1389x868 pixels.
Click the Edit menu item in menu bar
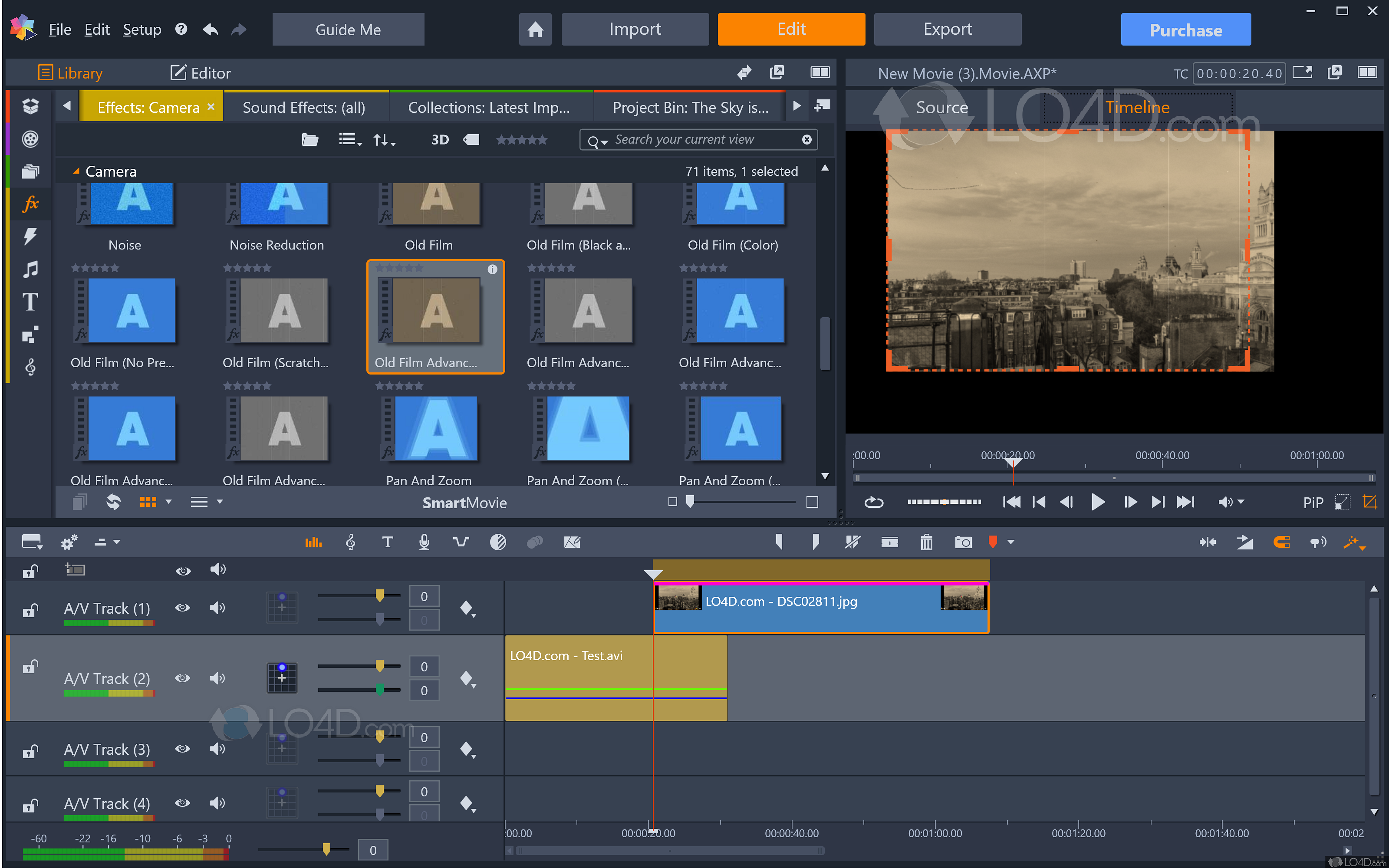coord(96,29)
